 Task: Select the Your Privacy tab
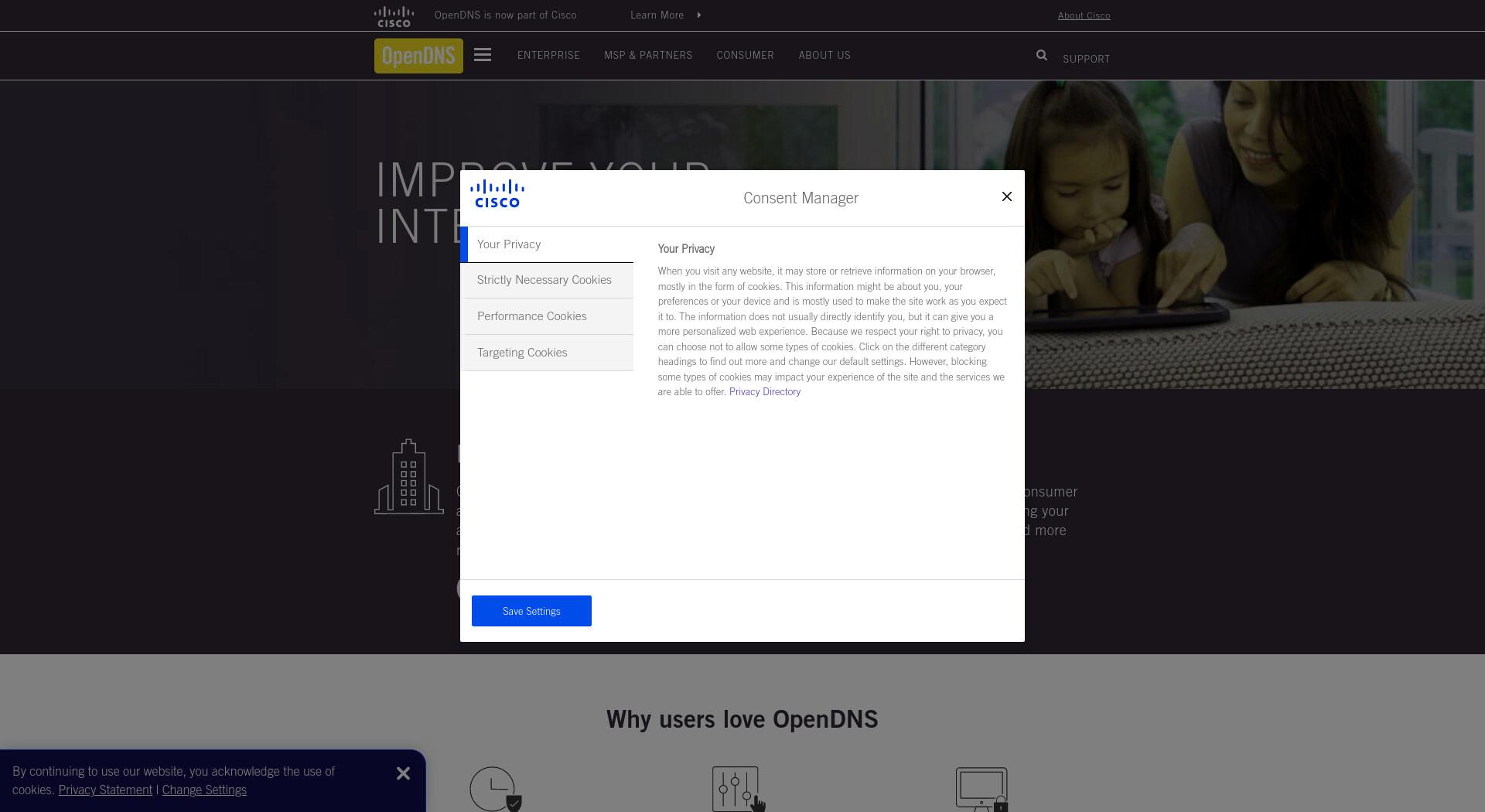547,244
